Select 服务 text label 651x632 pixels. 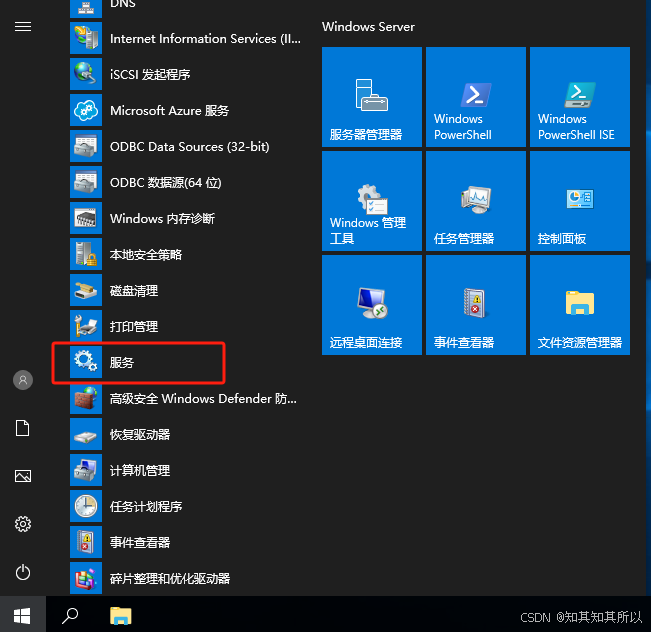pos(122,363)
